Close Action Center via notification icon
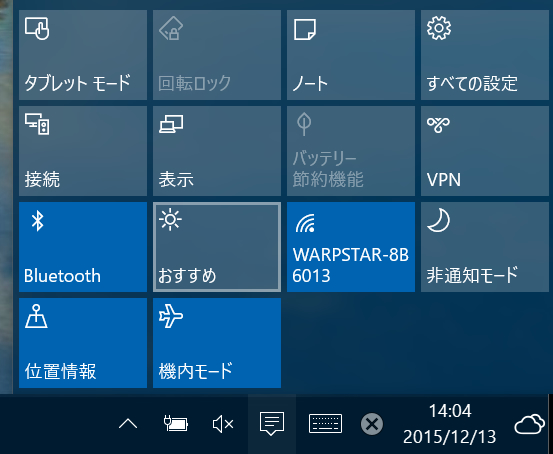Image resolution: width=553 pixels, height=454 pixels. coord(272,424)
